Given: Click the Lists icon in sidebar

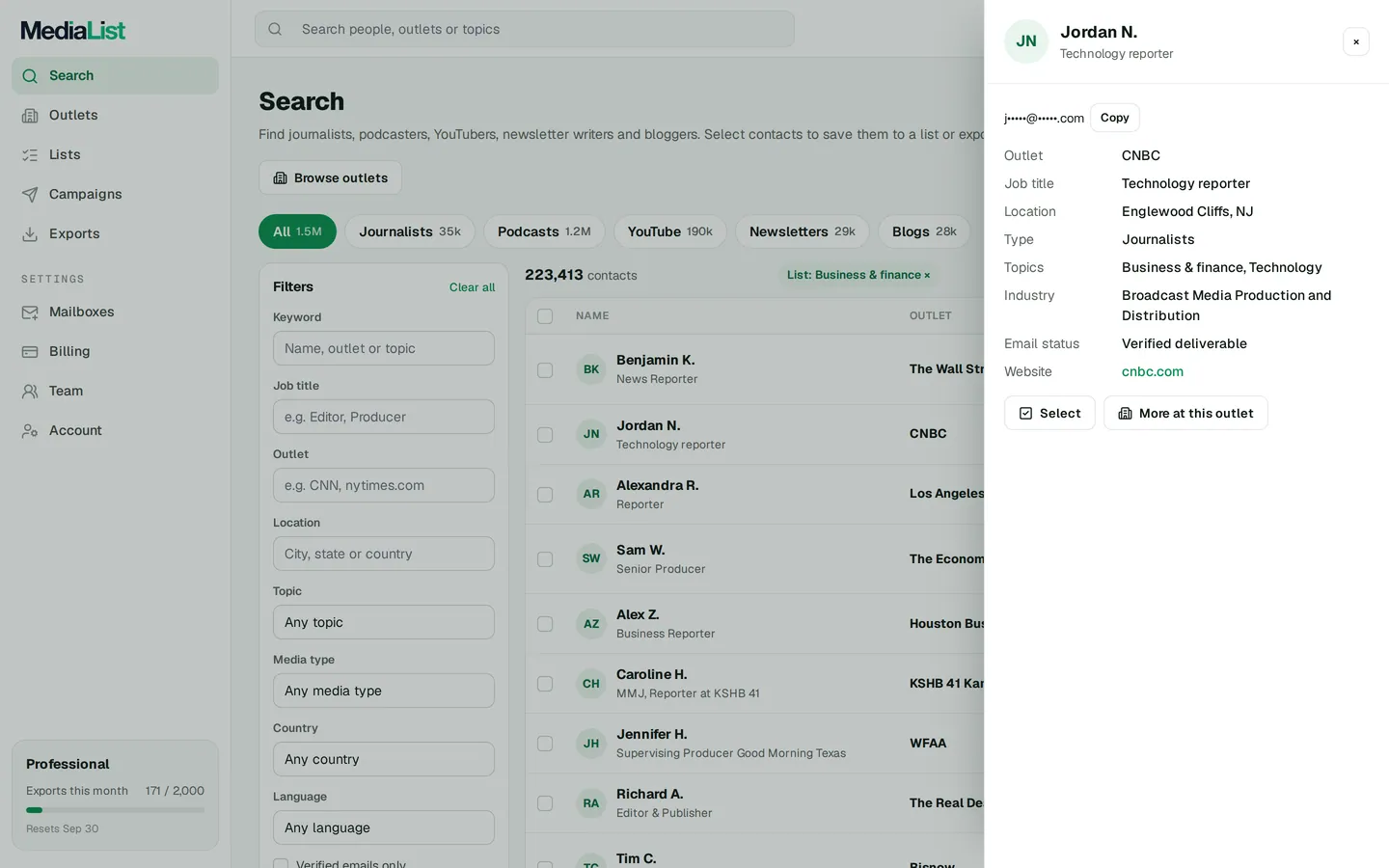Looking at the screenshot, I should [30, 154].
